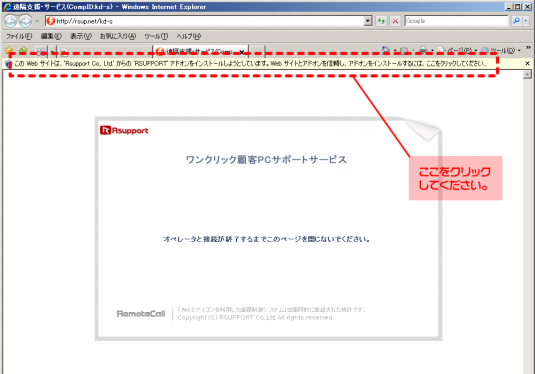Click the オペレータと接続が終了するまで message text

point(266,239)
